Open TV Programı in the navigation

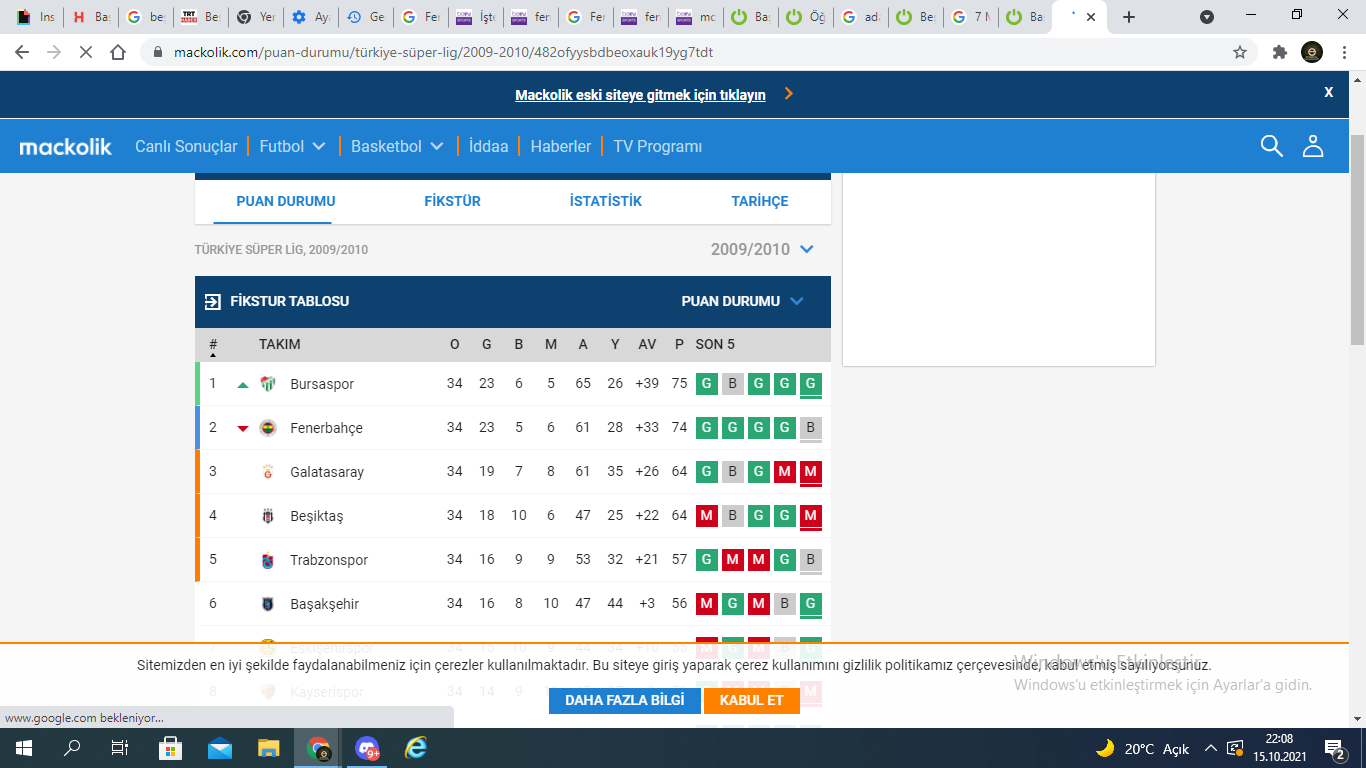[658, 146]
